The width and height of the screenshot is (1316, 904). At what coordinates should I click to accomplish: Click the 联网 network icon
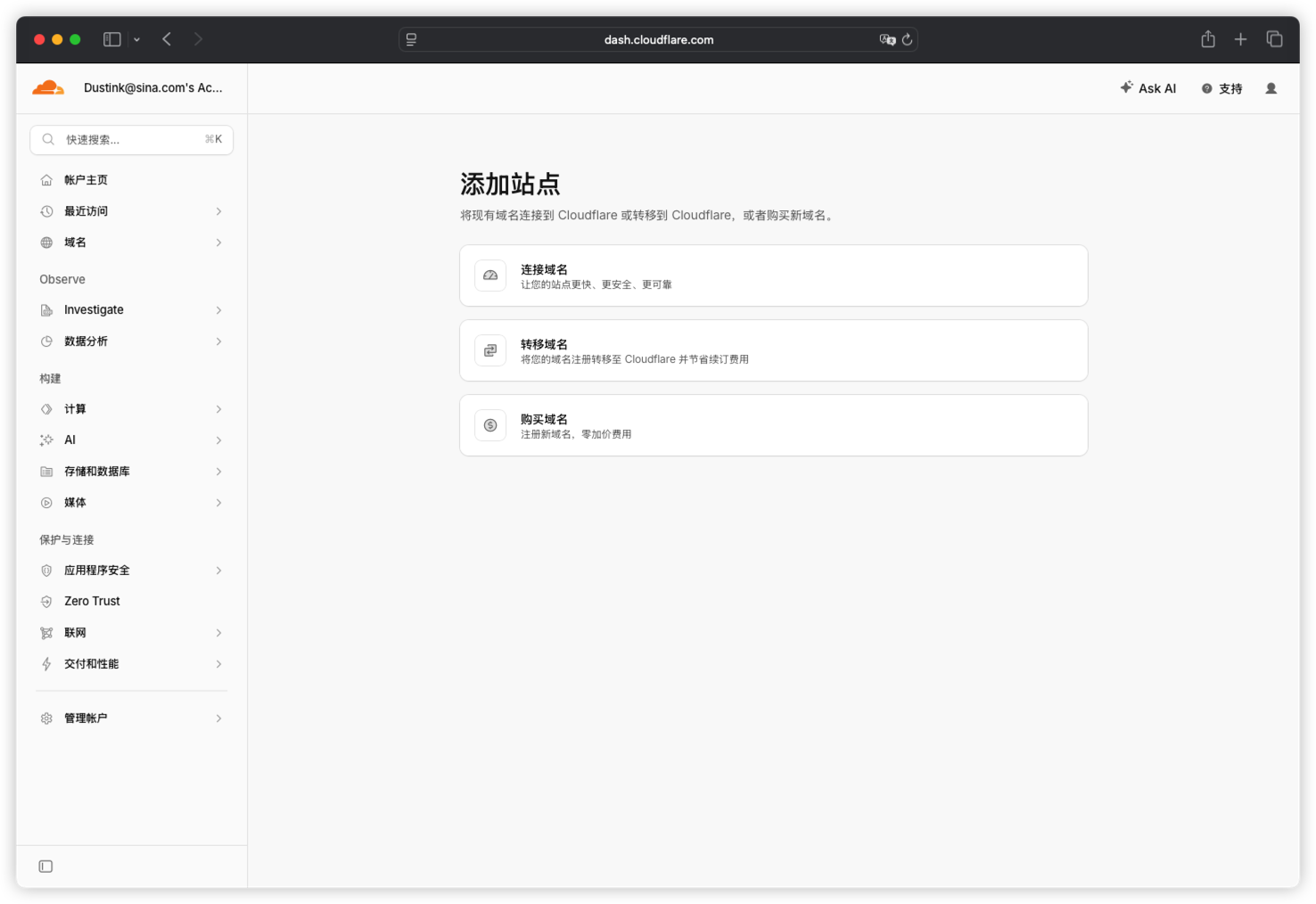click(46, 633)
